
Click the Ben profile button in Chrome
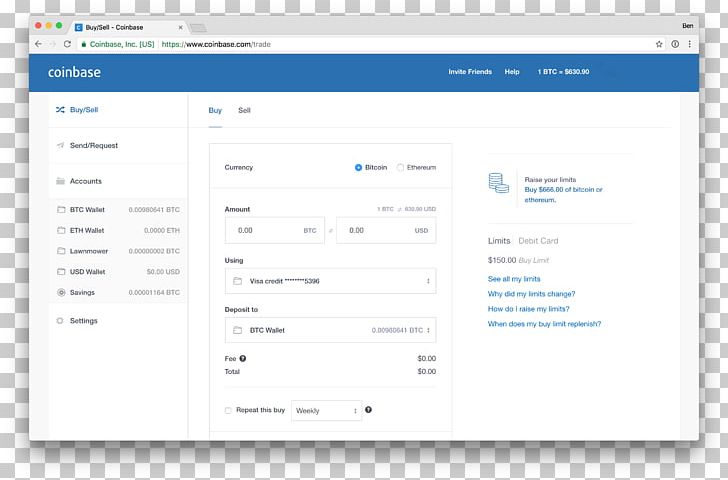688,26
